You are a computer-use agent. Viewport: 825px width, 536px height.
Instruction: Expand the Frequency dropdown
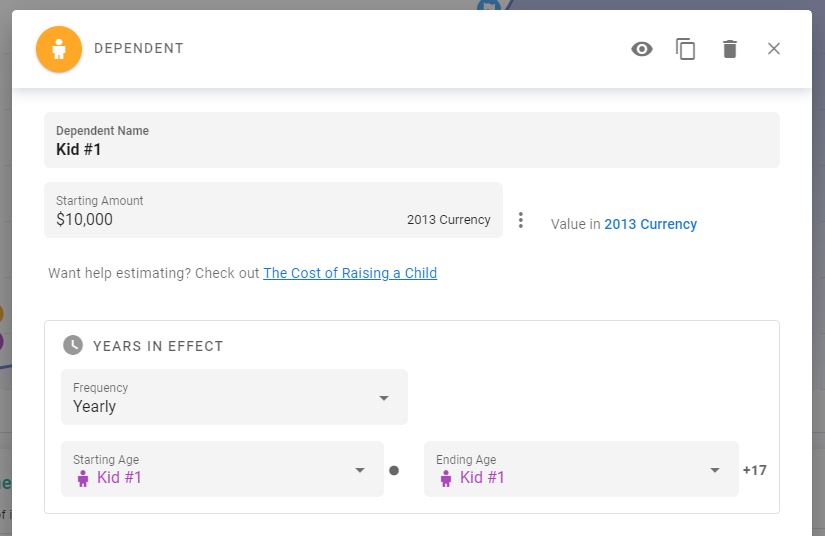pos(383,398)
